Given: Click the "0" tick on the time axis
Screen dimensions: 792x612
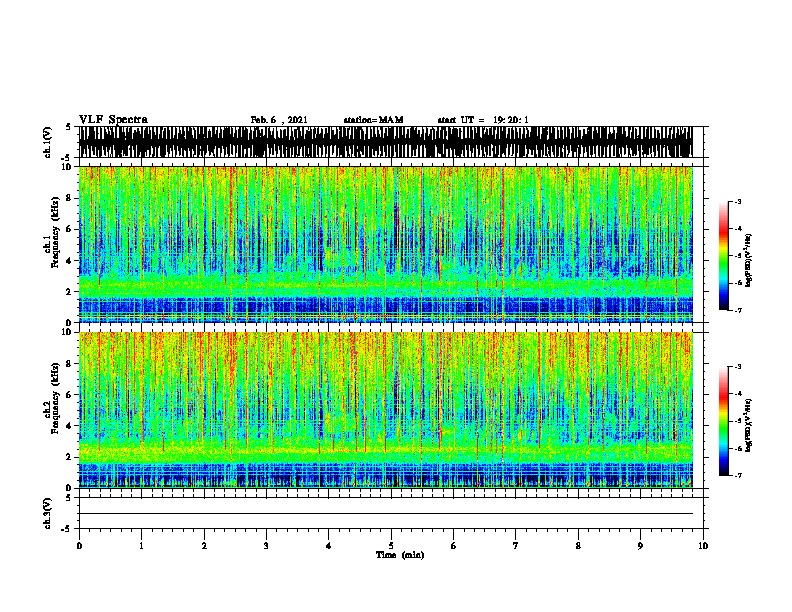Looking at the screenshot, I should point(79,546).
